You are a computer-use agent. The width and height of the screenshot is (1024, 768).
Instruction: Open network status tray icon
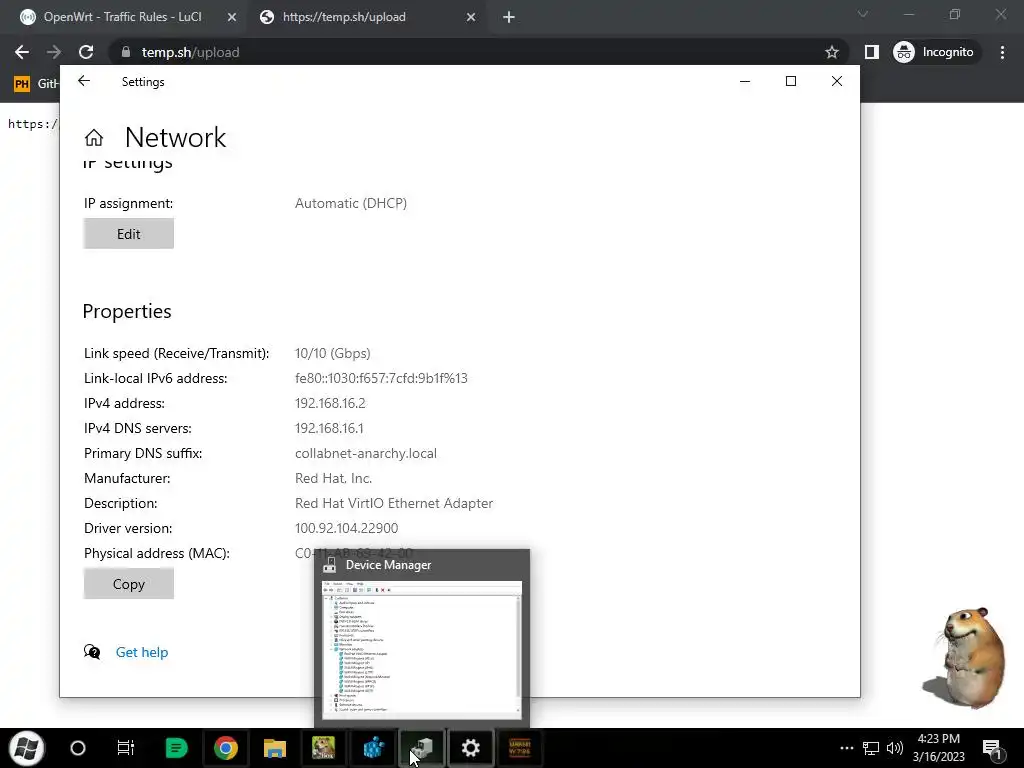(x=871, y=748)
